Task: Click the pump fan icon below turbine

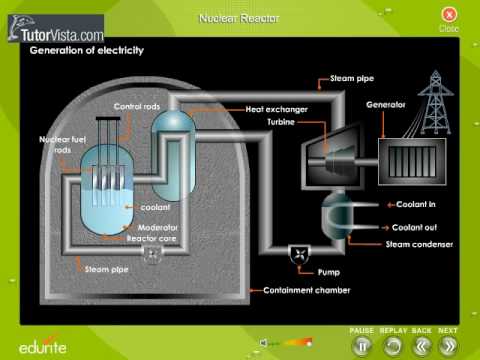Action: point(300,255)
